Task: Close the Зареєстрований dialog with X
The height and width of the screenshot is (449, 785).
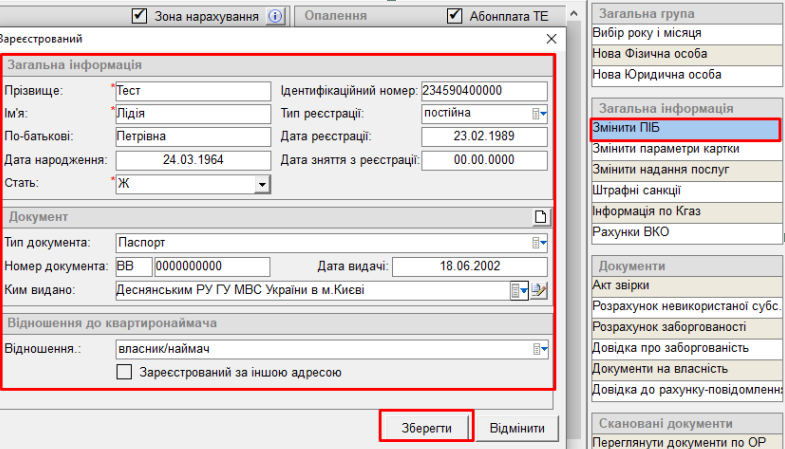Action: point(551,38)
